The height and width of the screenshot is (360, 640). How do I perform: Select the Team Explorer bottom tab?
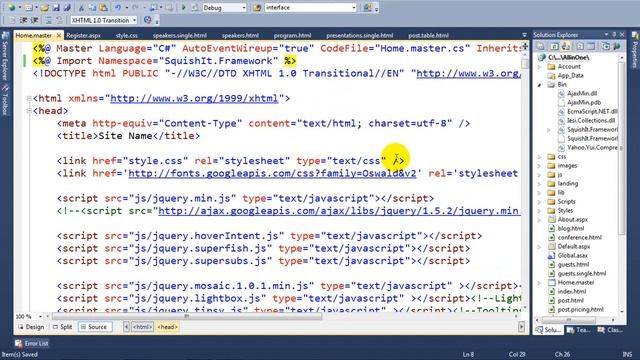(x=579, y=330)
